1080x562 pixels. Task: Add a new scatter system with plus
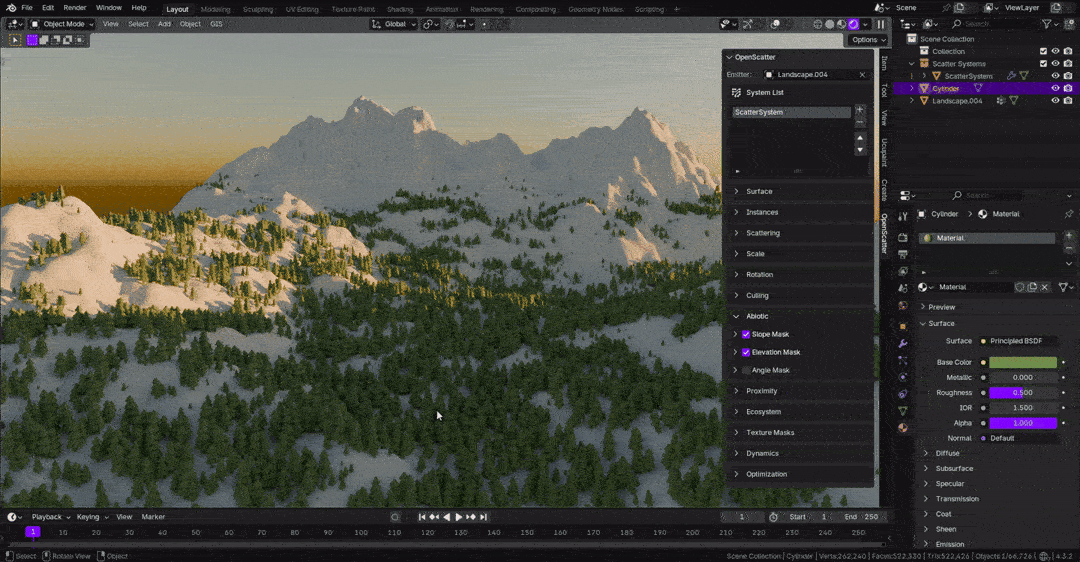(860, 109)
